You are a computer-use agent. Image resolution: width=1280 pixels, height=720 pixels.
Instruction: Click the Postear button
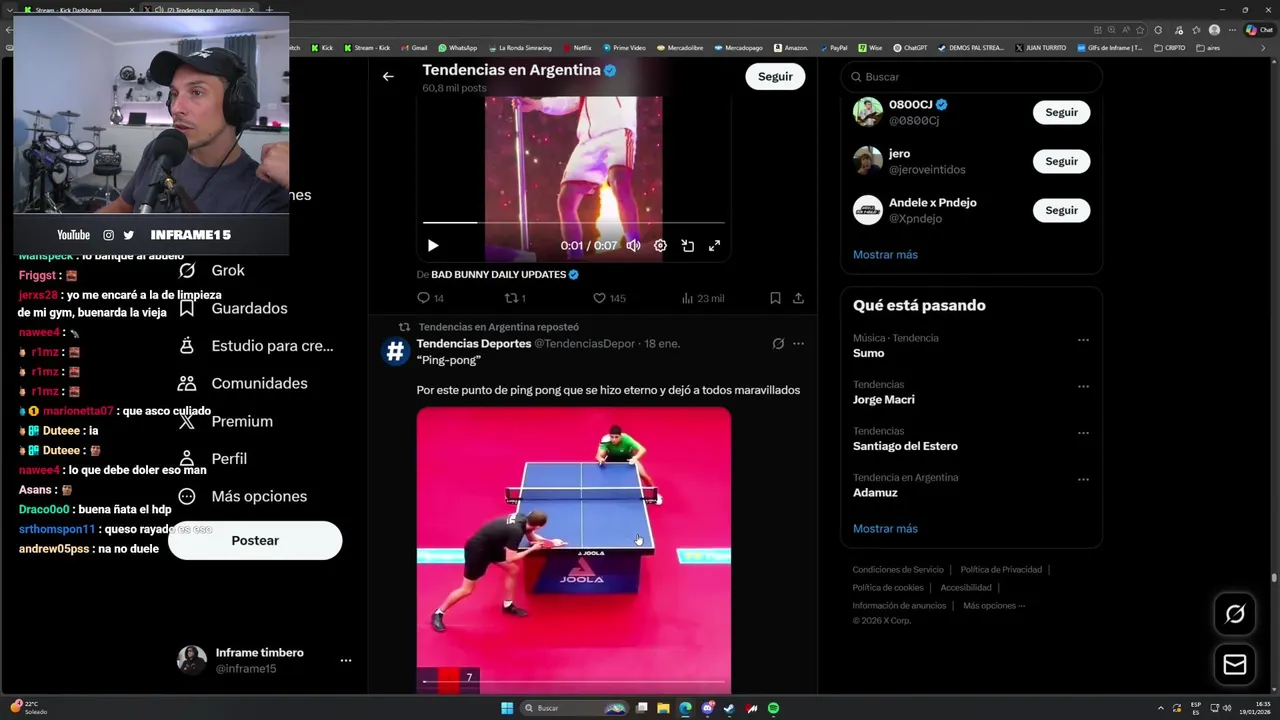click(255, 540)
